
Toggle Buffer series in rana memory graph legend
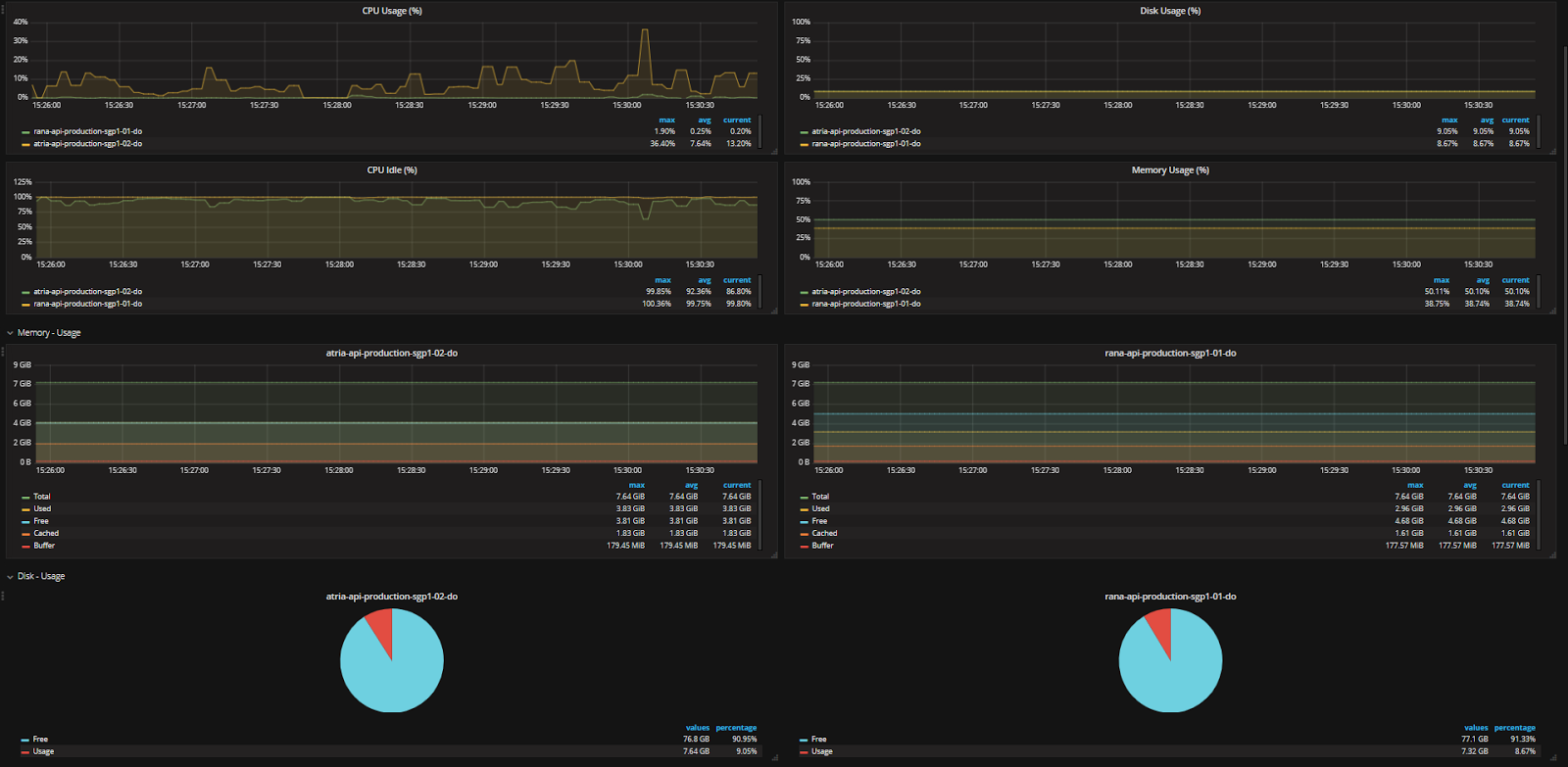[x=822, y=546]
